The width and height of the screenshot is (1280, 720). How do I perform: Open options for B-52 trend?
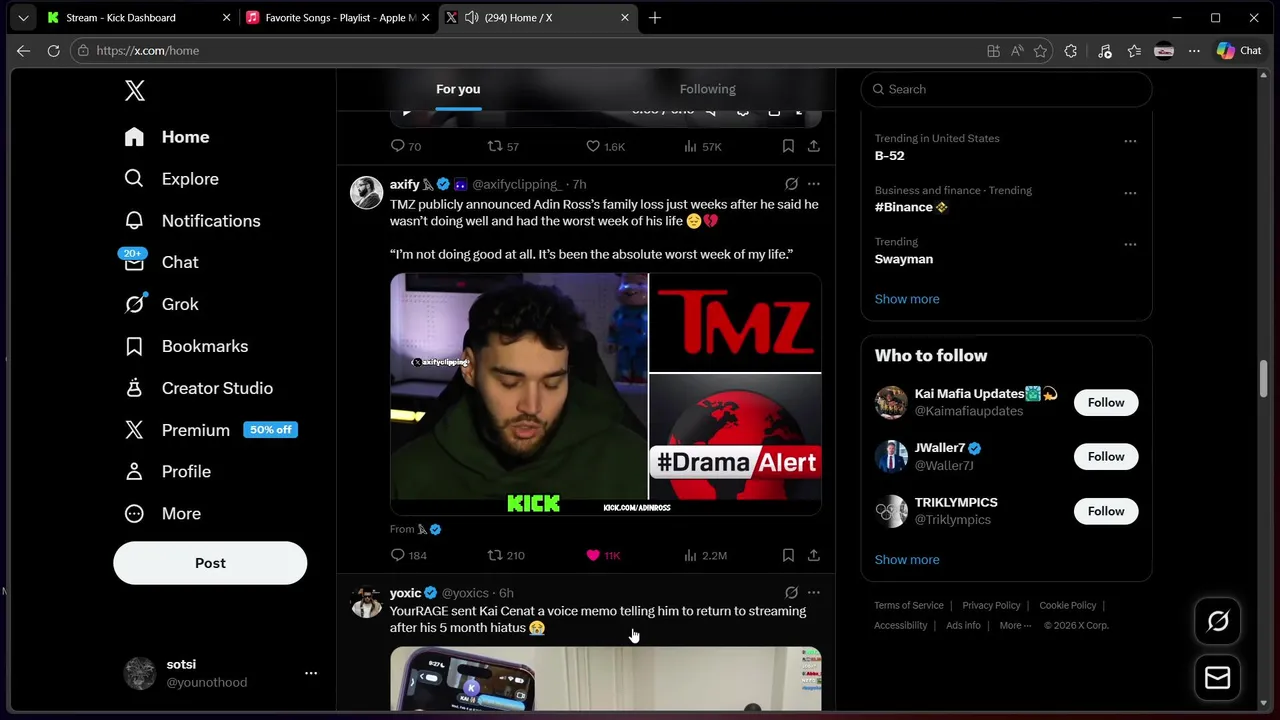click(1130, 141)
